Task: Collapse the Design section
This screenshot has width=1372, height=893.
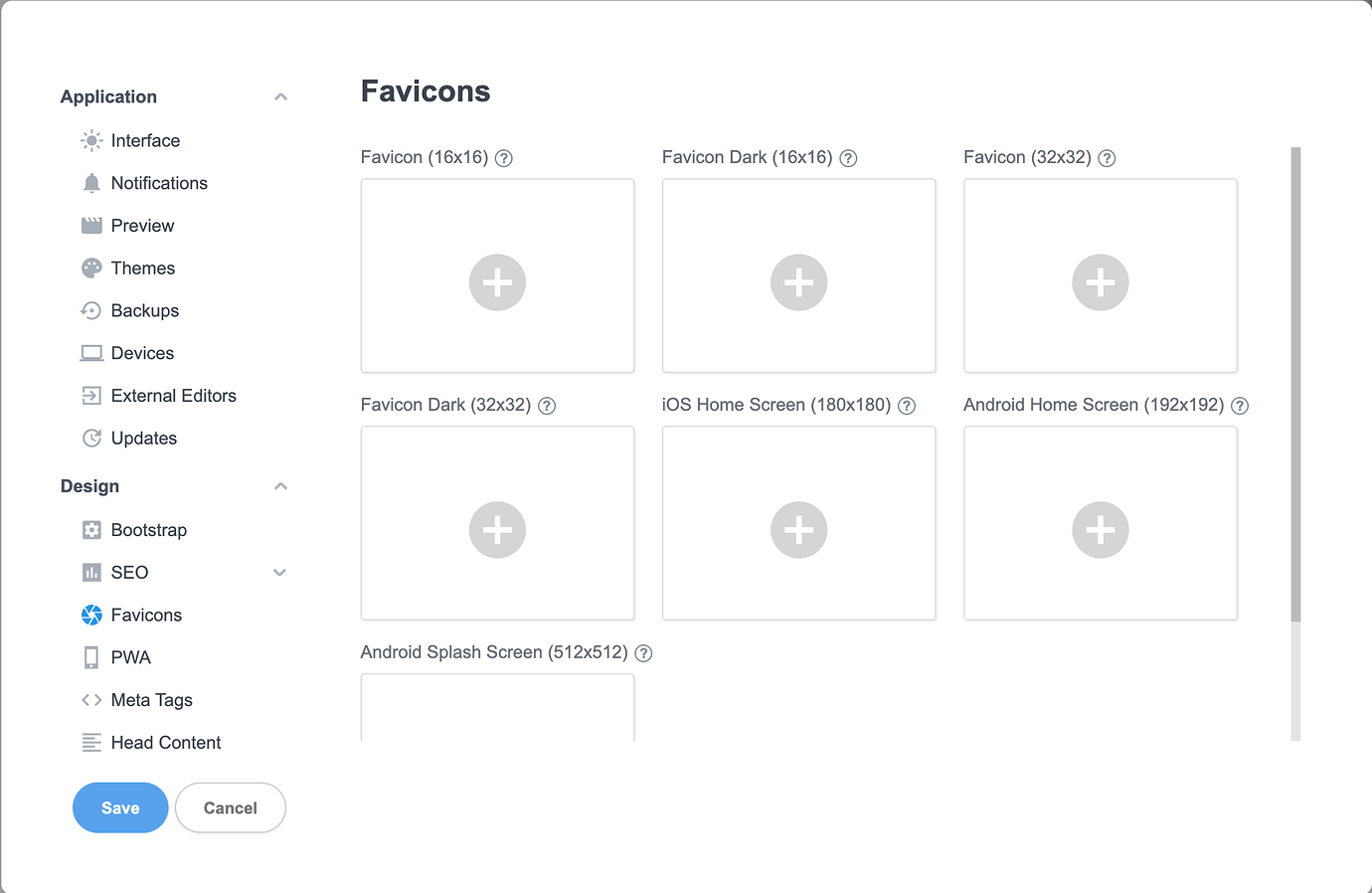Action: [280, 485]
